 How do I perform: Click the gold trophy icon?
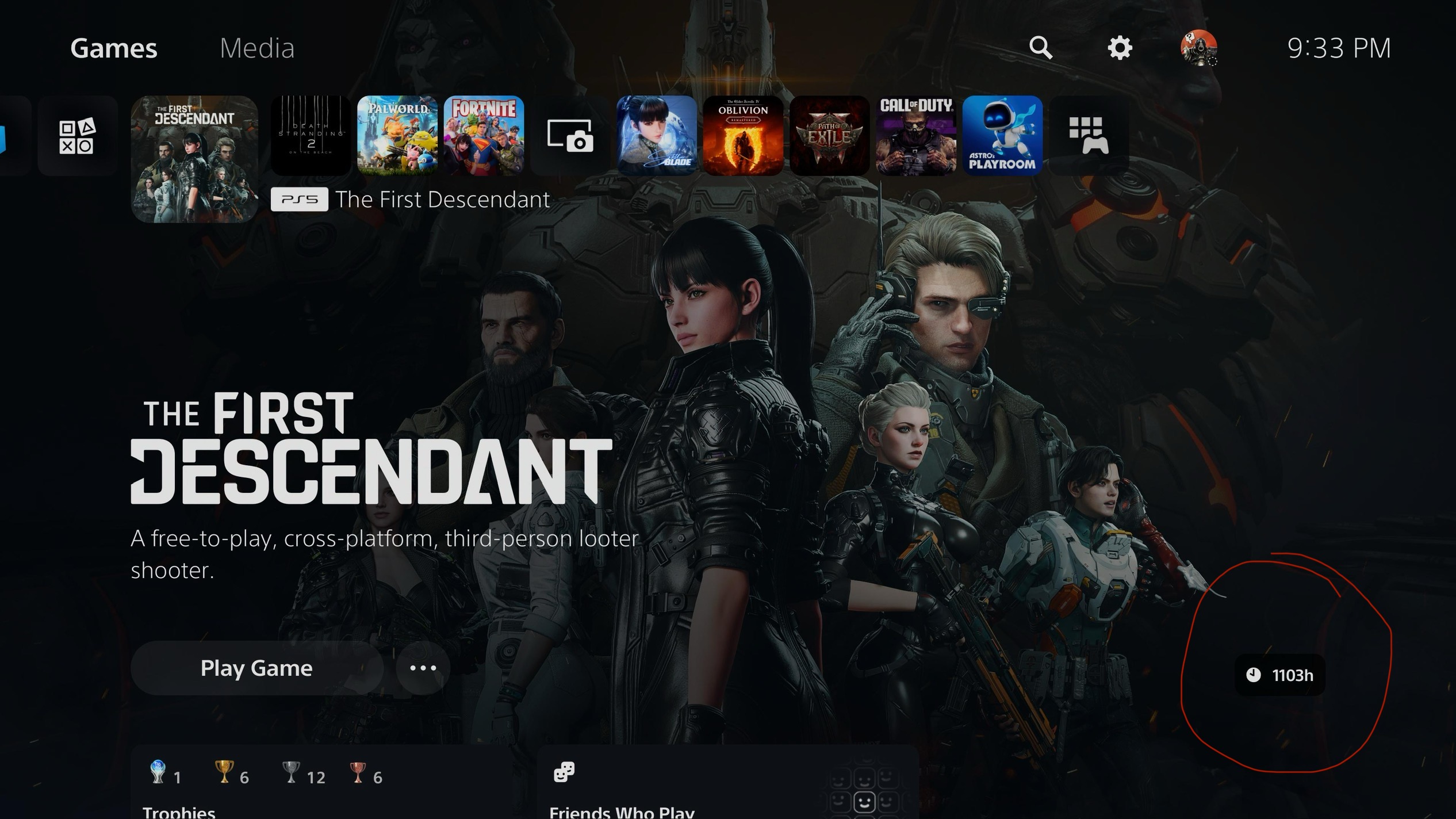(224, 772)
